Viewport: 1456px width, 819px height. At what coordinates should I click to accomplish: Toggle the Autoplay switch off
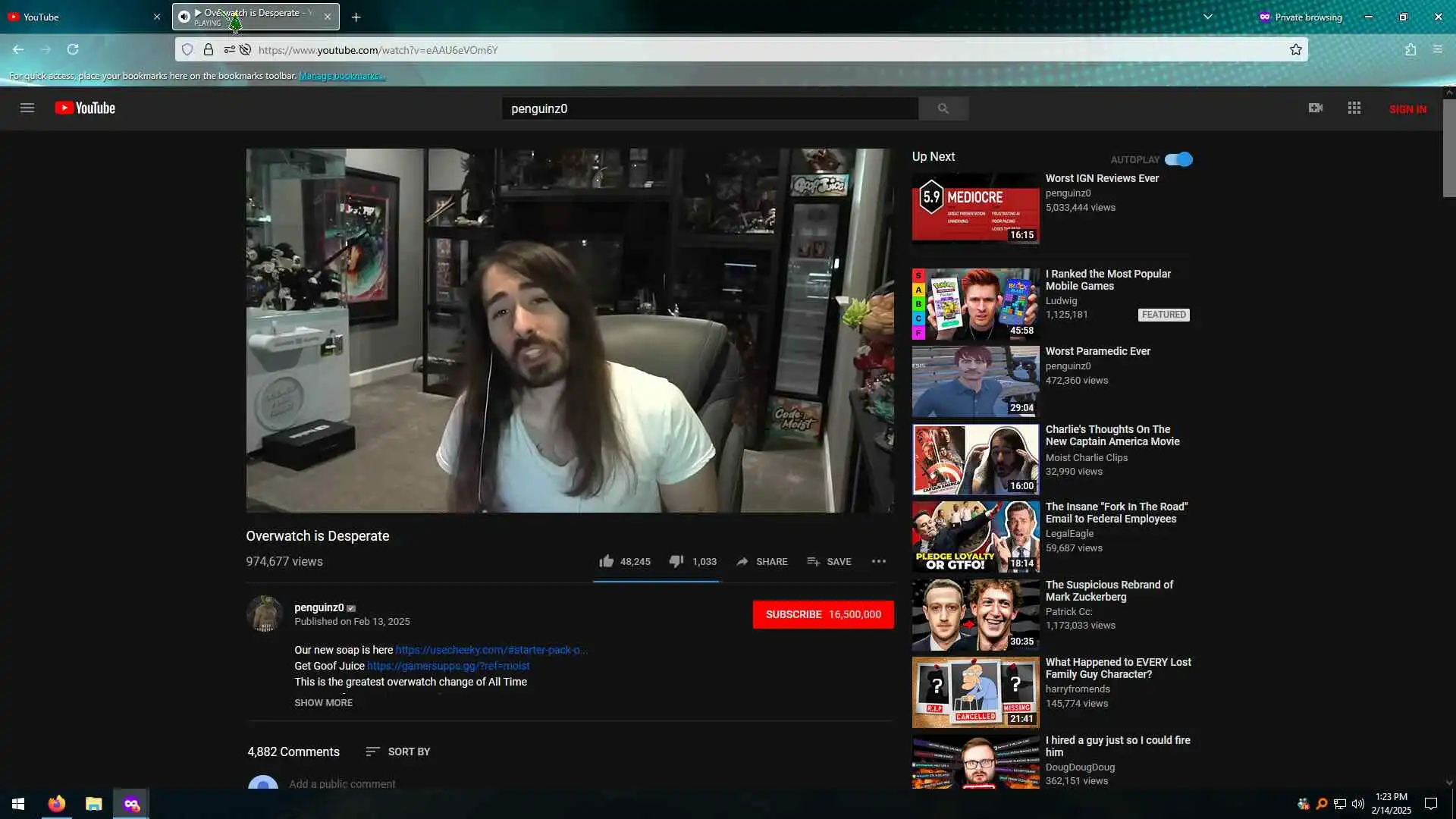[1178, 159]
